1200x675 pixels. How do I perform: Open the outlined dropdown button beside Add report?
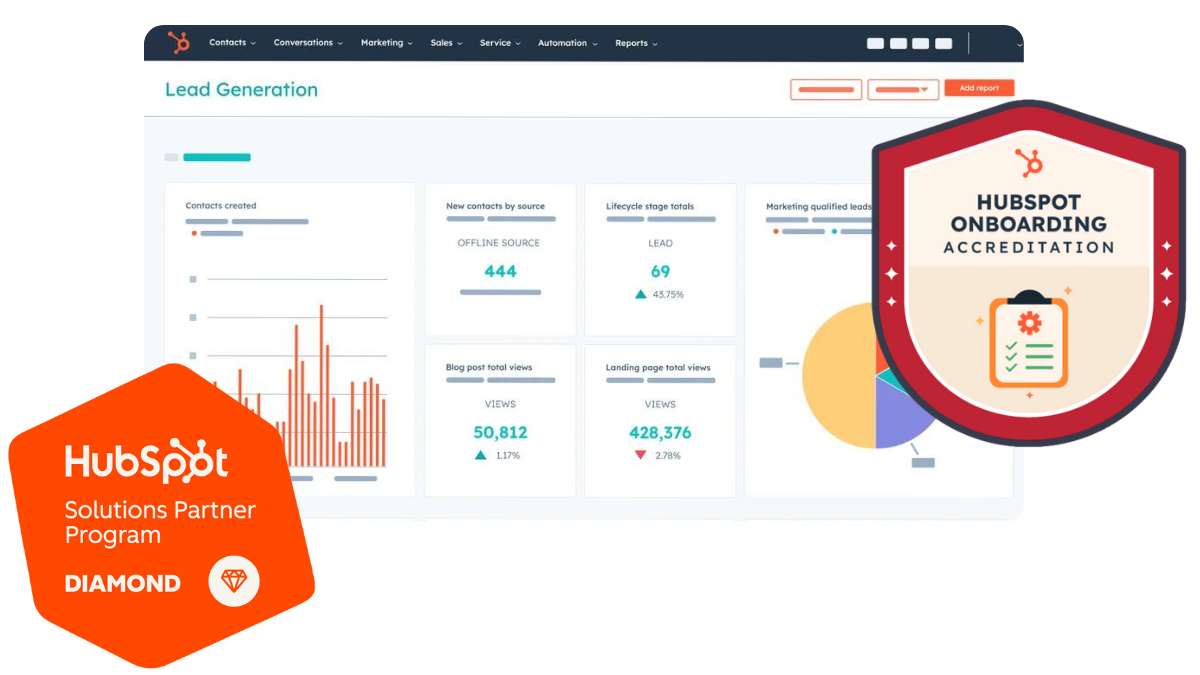pos(902,89)
